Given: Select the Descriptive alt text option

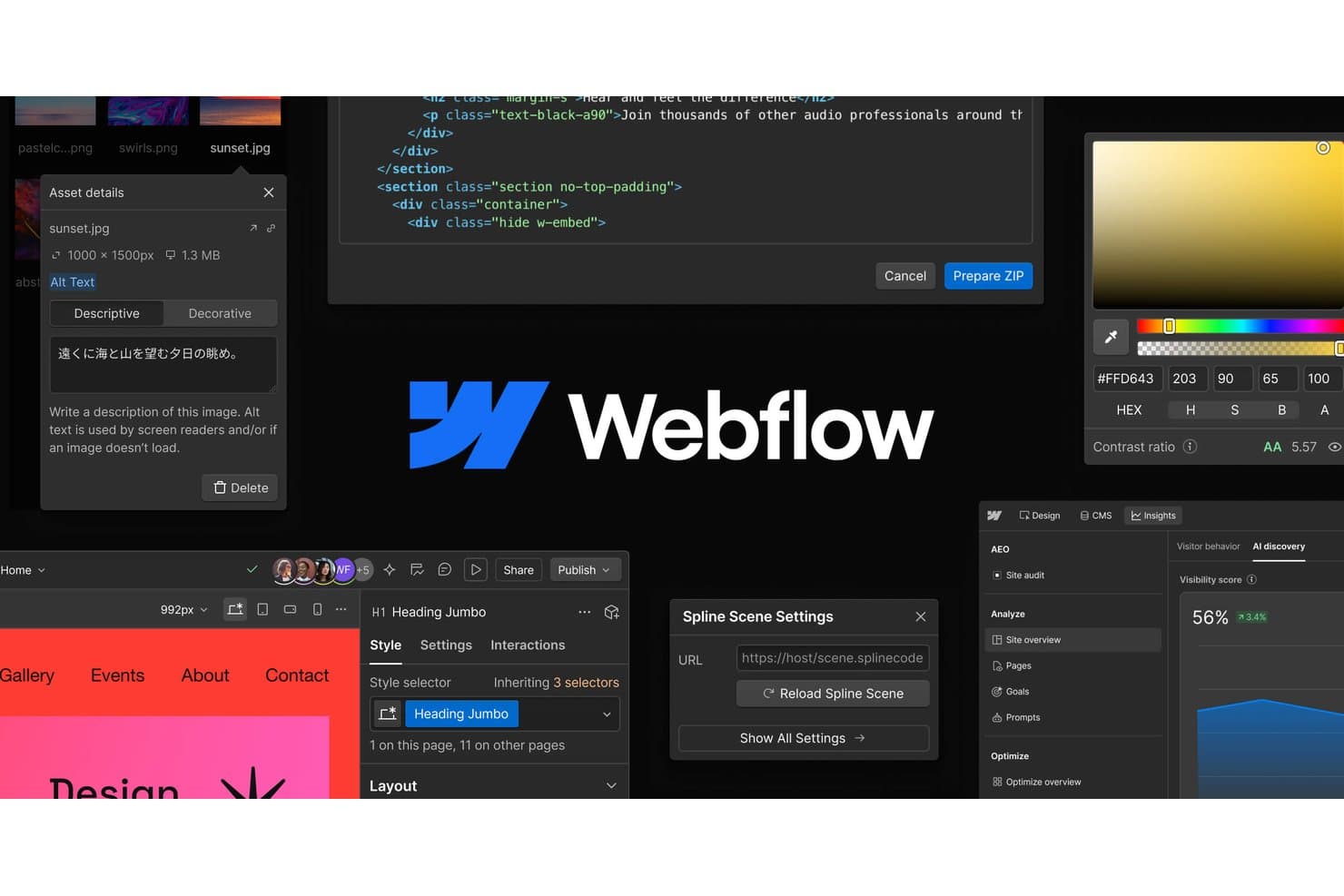Looking at the screenshot, I should 107,313.
